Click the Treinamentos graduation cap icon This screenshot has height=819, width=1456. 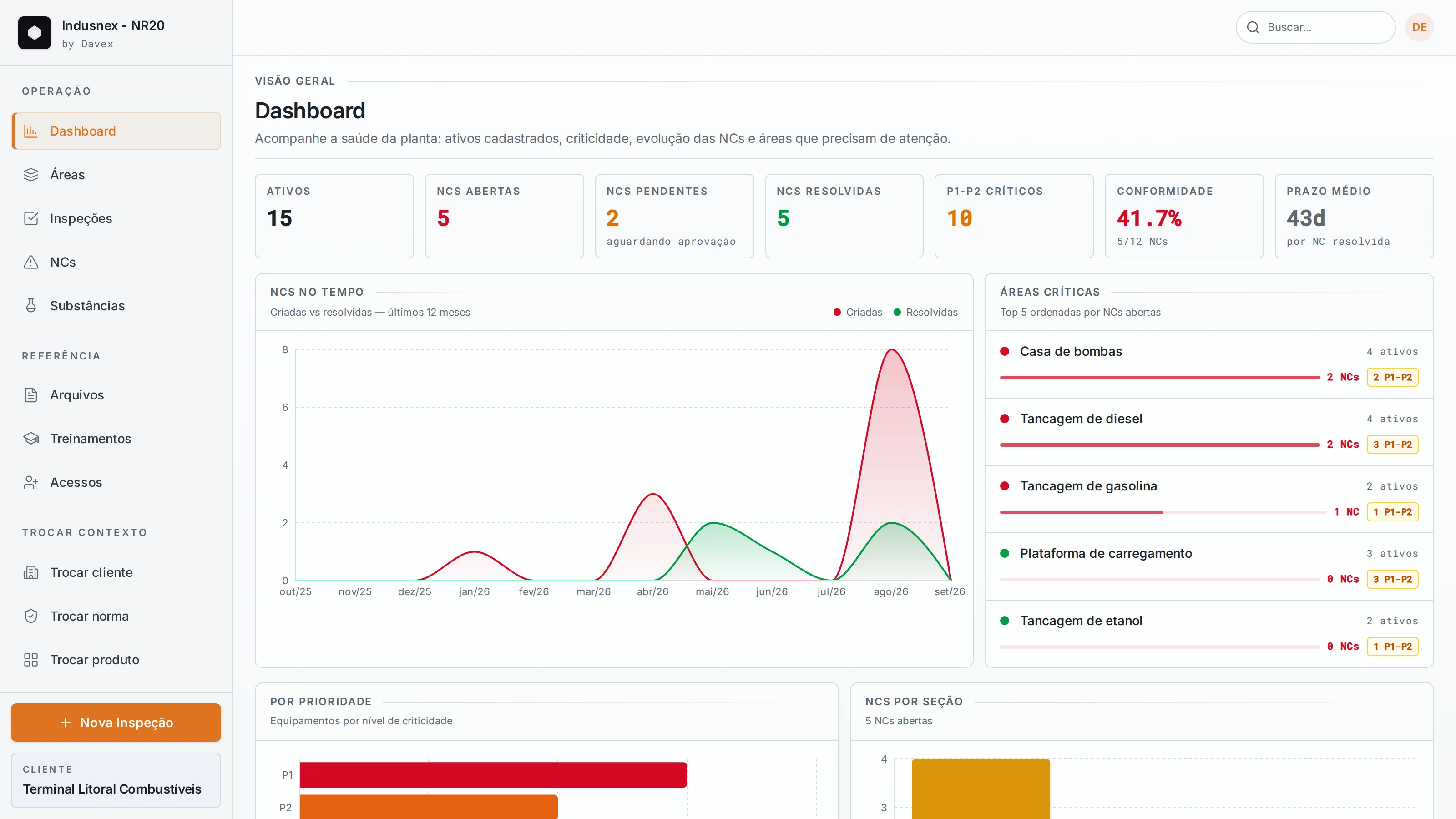(30, 439)
